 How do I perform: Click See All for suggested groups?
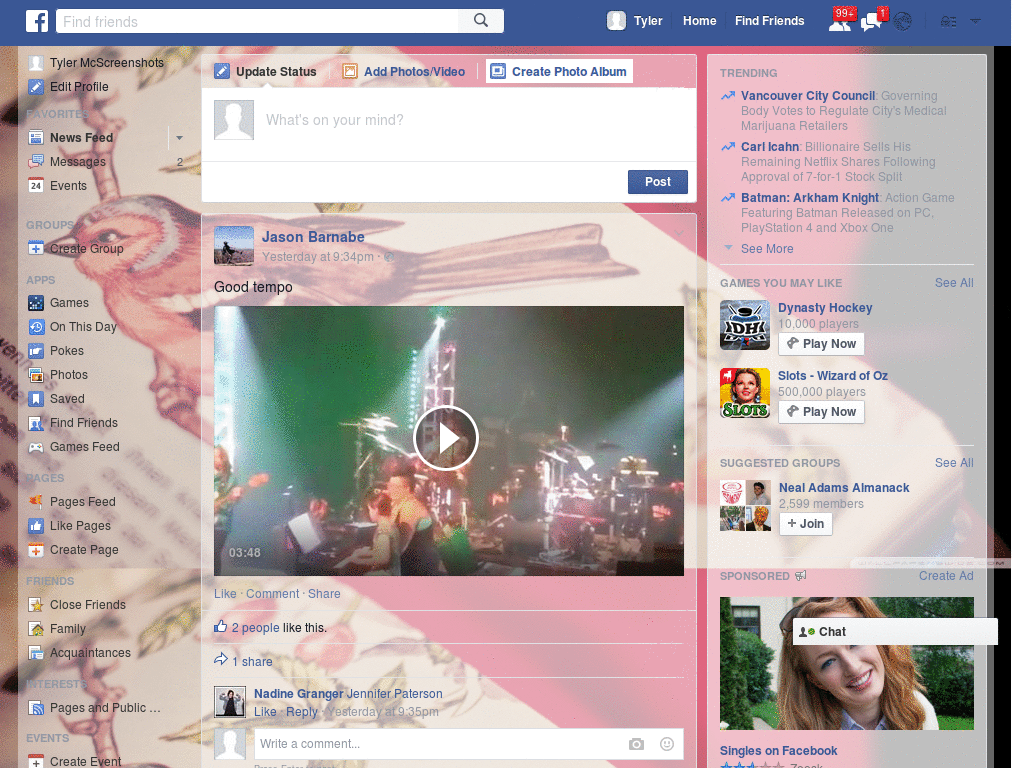tap(953, 463)
